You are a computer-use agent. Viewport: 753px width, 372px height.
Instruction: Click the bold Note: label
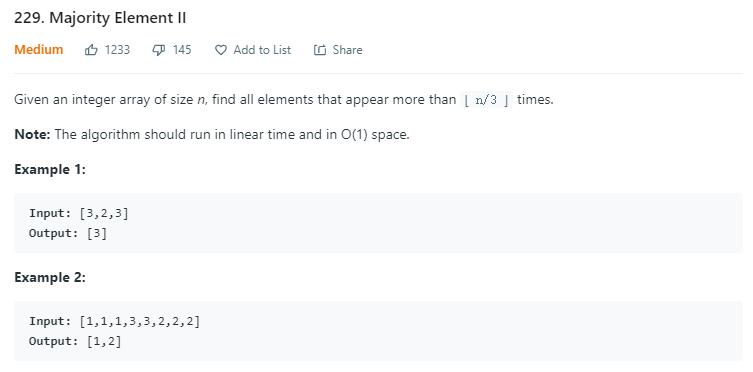click(x=32, y=134)
